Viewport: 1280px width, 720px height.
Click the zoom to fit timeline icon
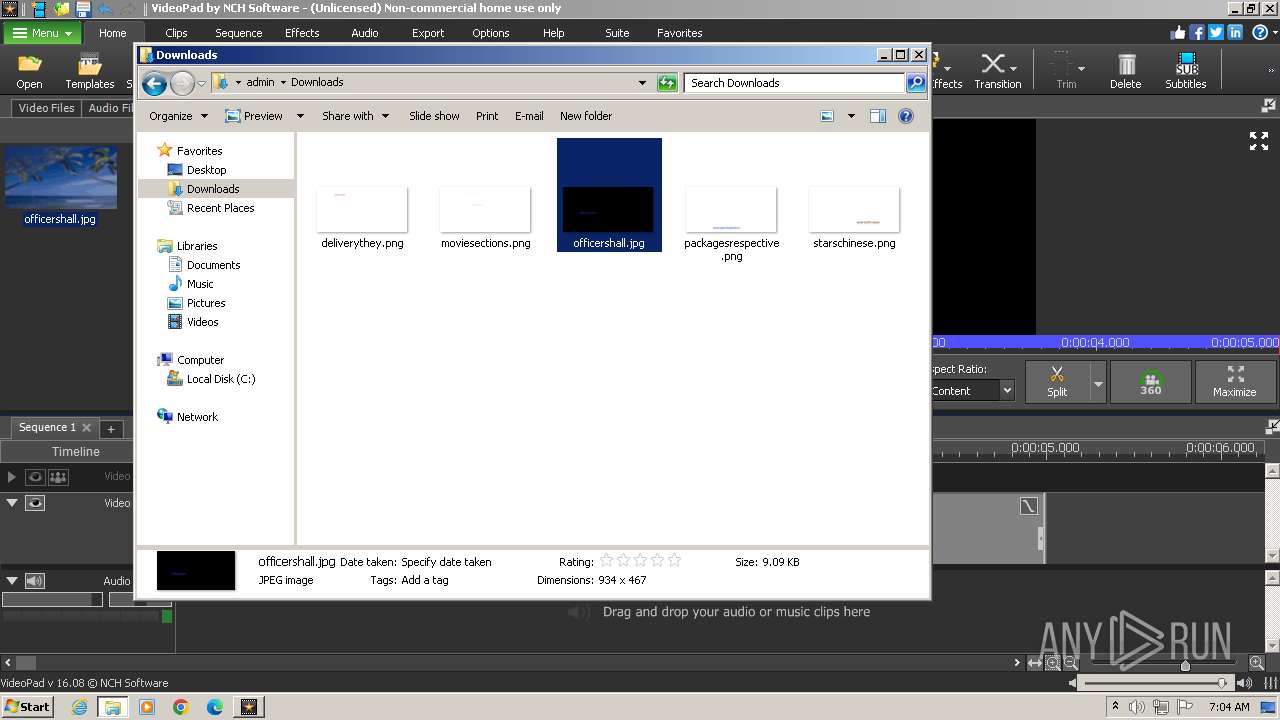tap(1035, 663)
